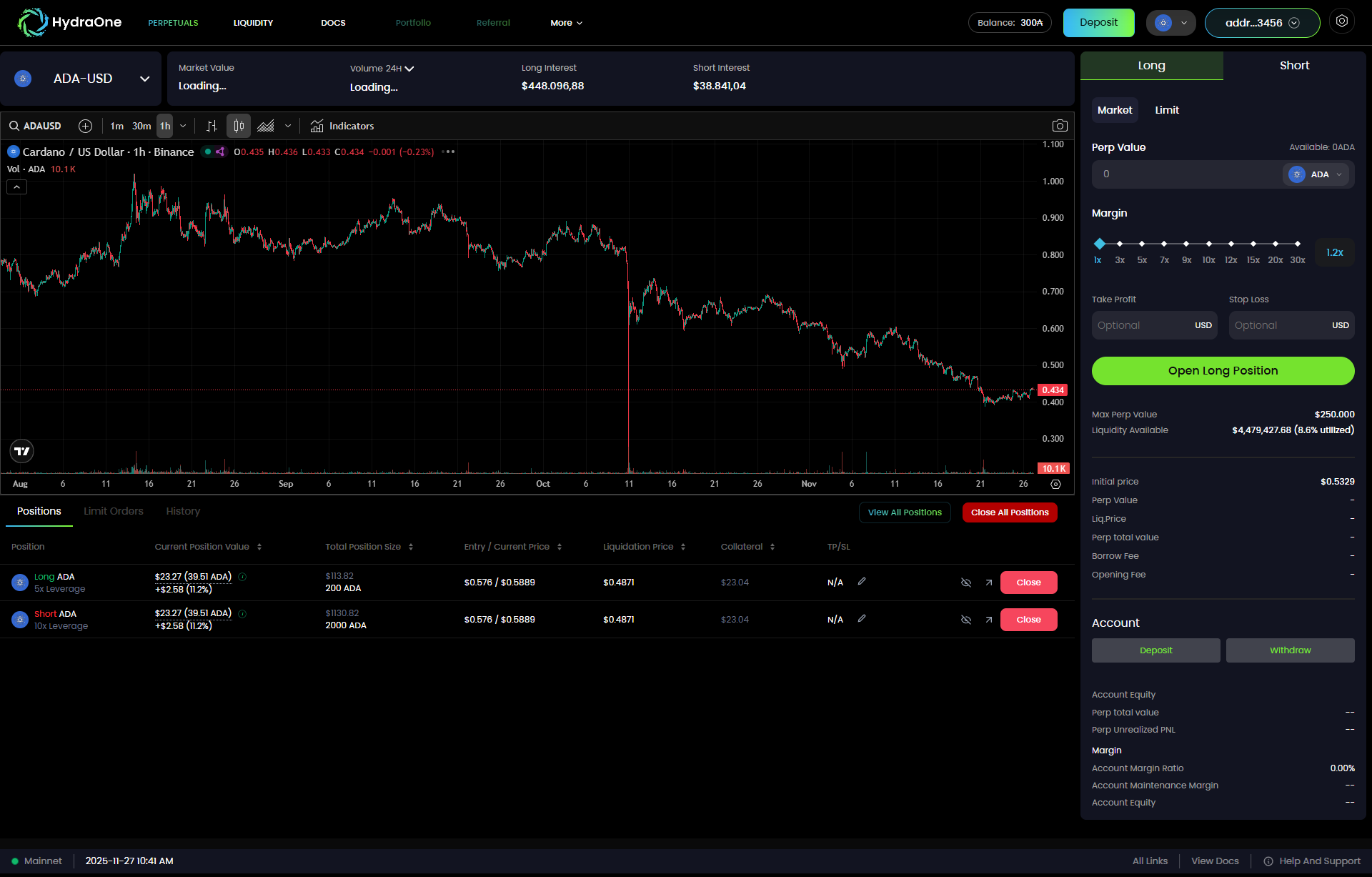Click the Open Long Position button
This screenshot has height=877, width=1372.
point(1223,371)
